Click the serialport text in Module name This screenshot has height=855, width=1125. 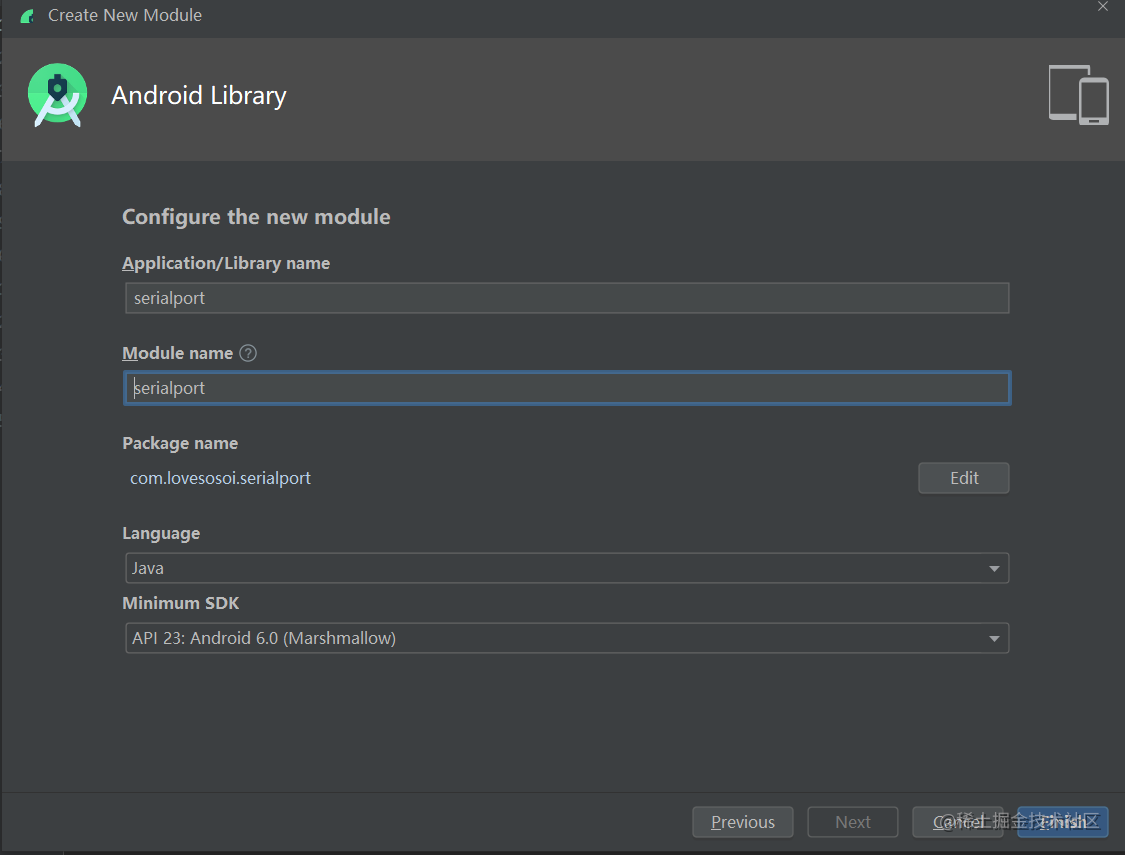[169, 387]
